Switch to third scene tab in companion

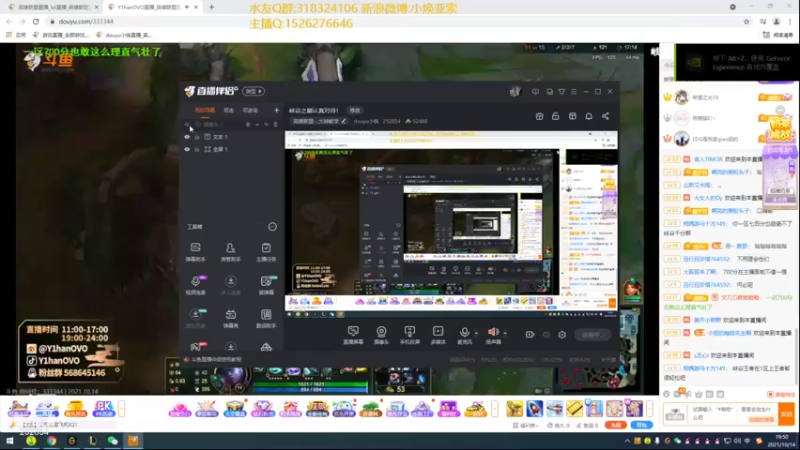coord(250,110)
